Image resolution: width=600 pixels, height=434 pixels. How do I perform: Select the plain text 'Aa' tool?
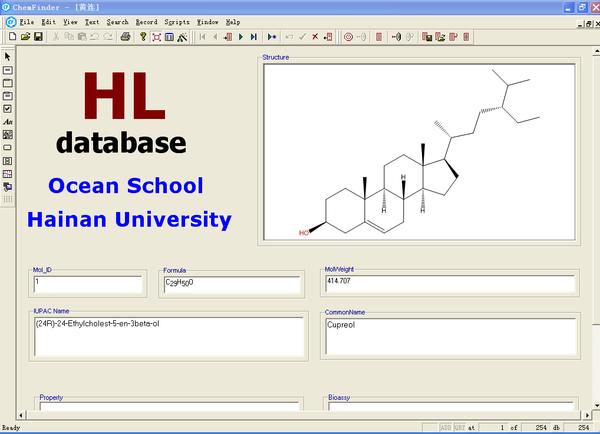[x=8, y=122]
